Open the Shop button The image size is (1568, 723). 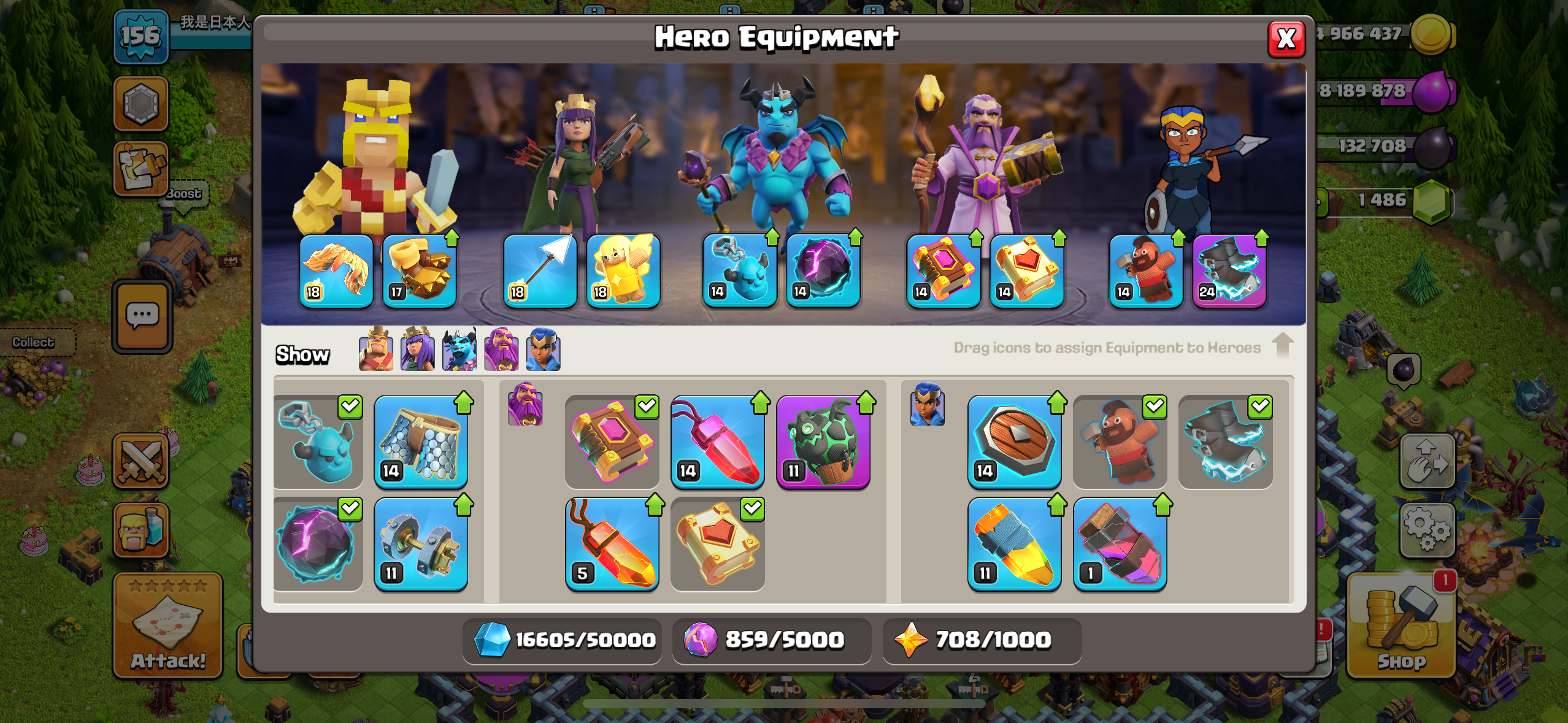tap(1401, 625)
